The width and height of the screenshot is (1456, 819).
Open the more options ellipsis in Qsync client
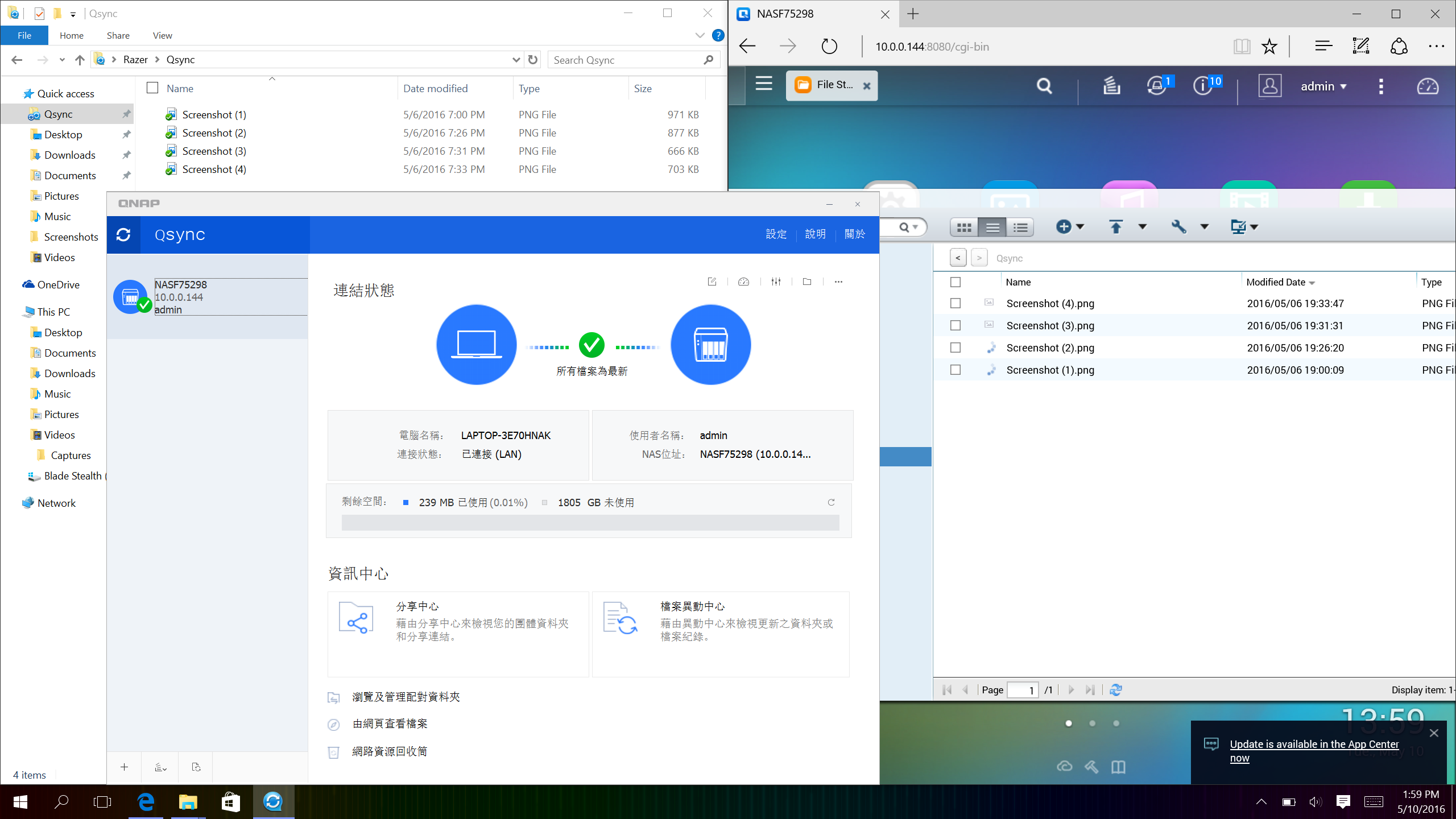tap(838, 282)
